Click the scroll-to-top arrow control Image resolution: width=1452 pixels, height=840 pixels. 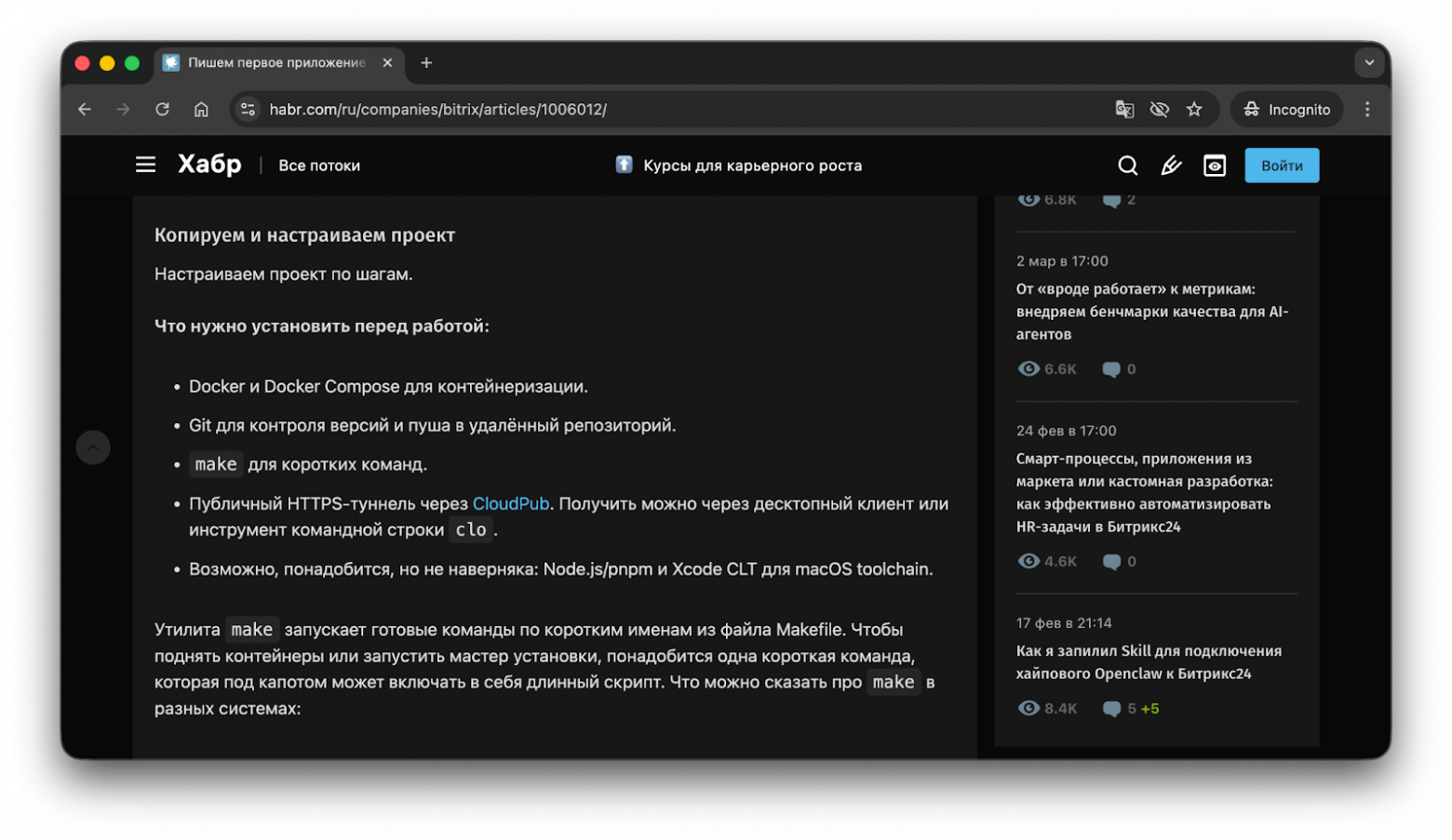(x=93, y=447)
